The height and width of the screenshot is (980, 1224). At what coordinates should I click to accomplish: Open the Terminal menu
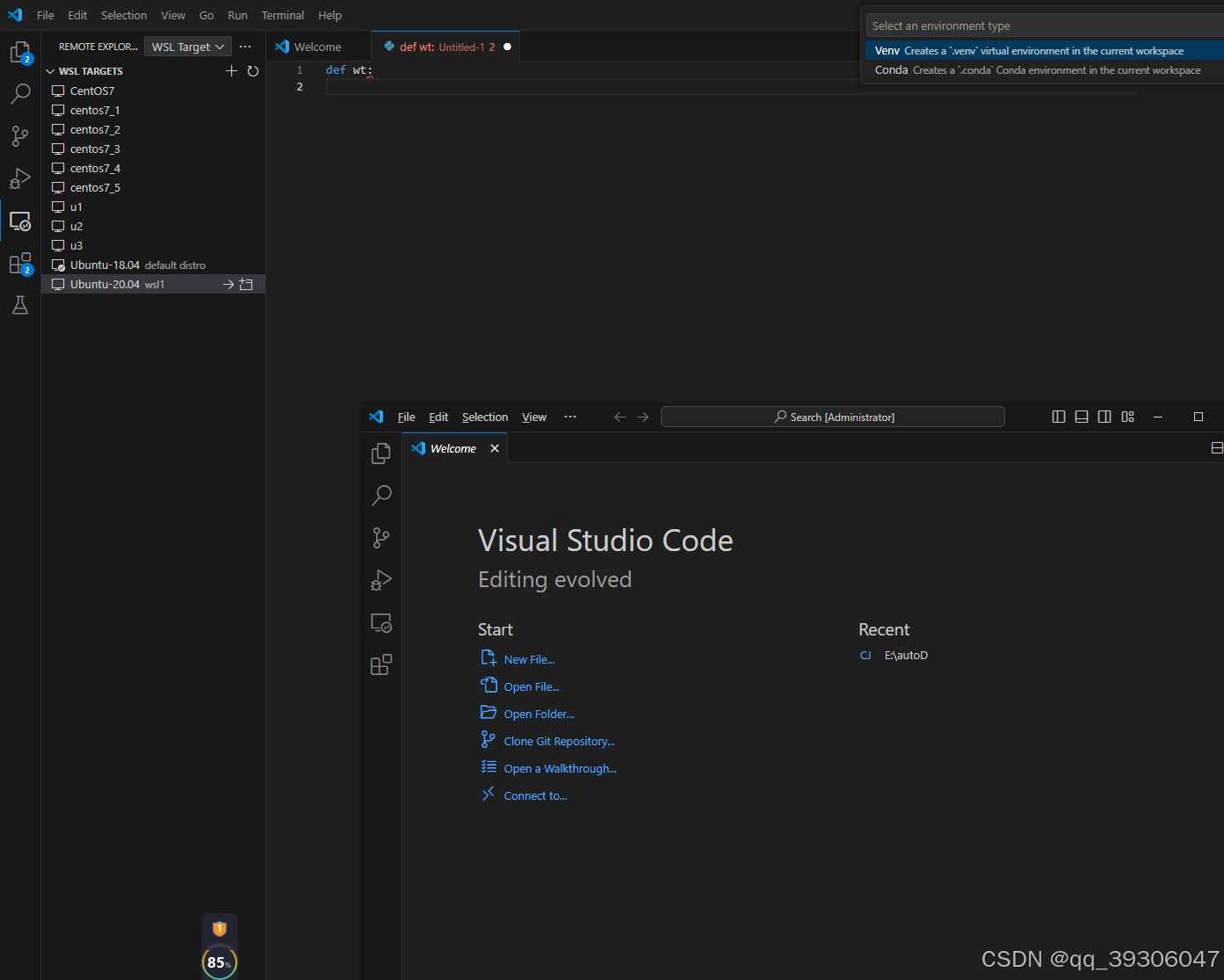point(282,15)
